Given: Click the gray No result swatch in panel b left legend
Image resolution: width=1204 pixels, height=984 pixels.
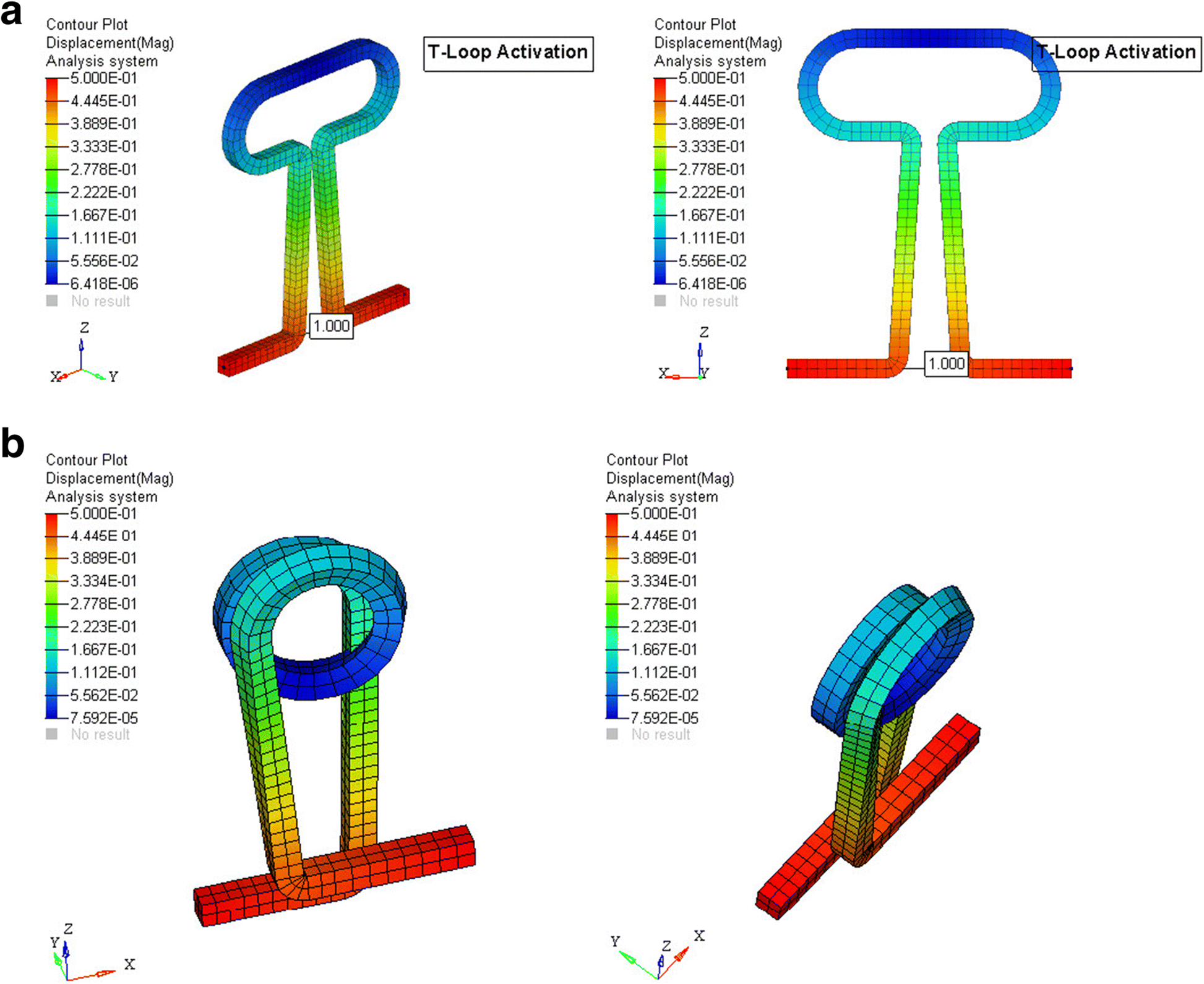Looking at the screenshot, I should [52, 734].
